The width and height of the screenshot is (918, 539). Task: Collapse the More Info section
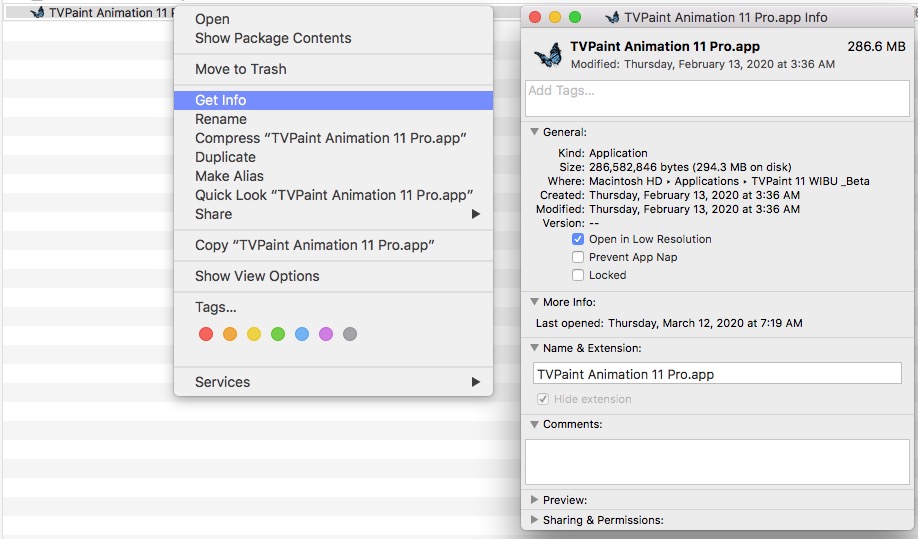pos(534,302)
